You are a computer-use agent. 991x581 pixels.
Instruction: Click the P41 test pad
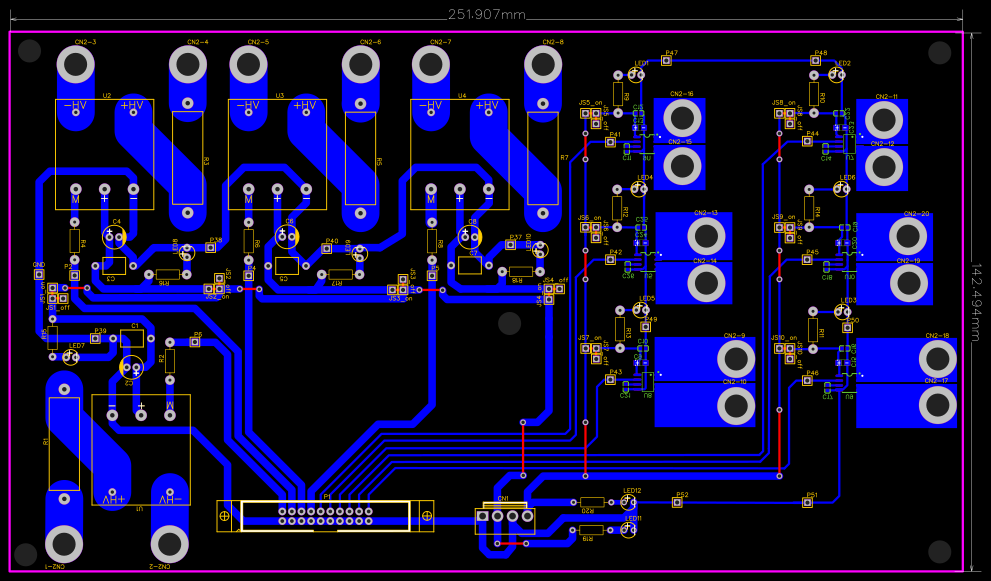click(x=610, y=142)
